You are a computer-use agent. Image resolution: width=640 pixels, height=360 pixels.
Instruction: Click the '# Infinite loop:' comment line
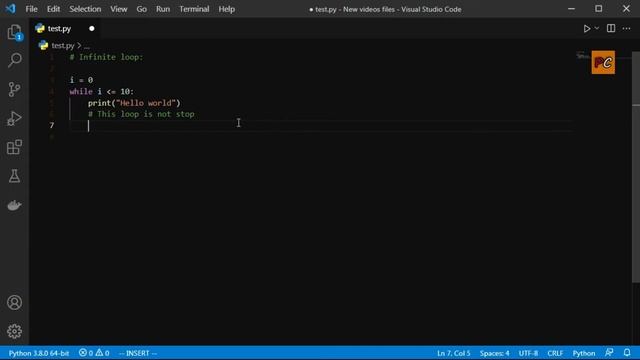(107, 57)
